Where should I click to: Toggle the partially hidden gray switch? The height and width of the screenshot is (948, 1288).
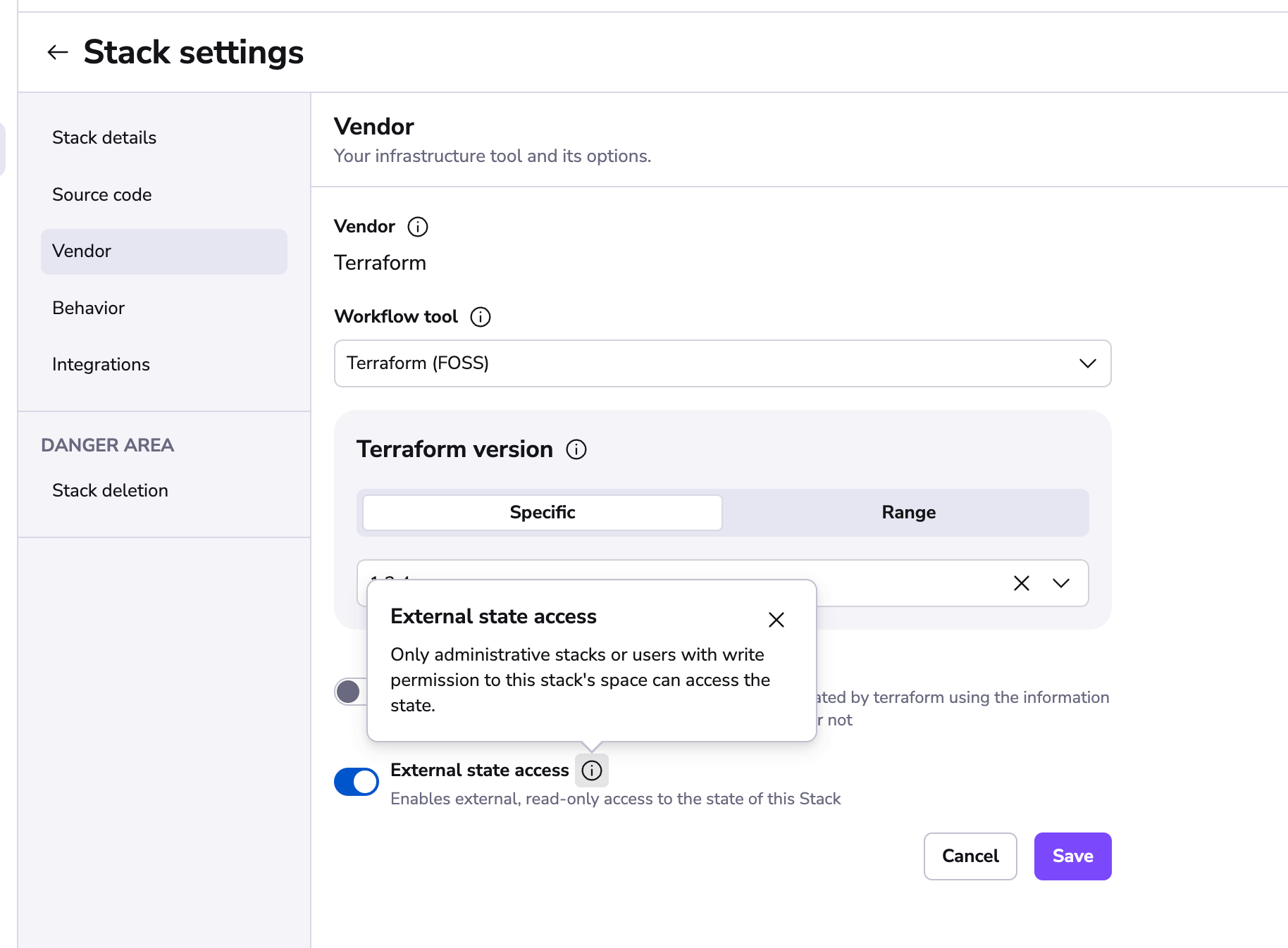coord(350,692)
